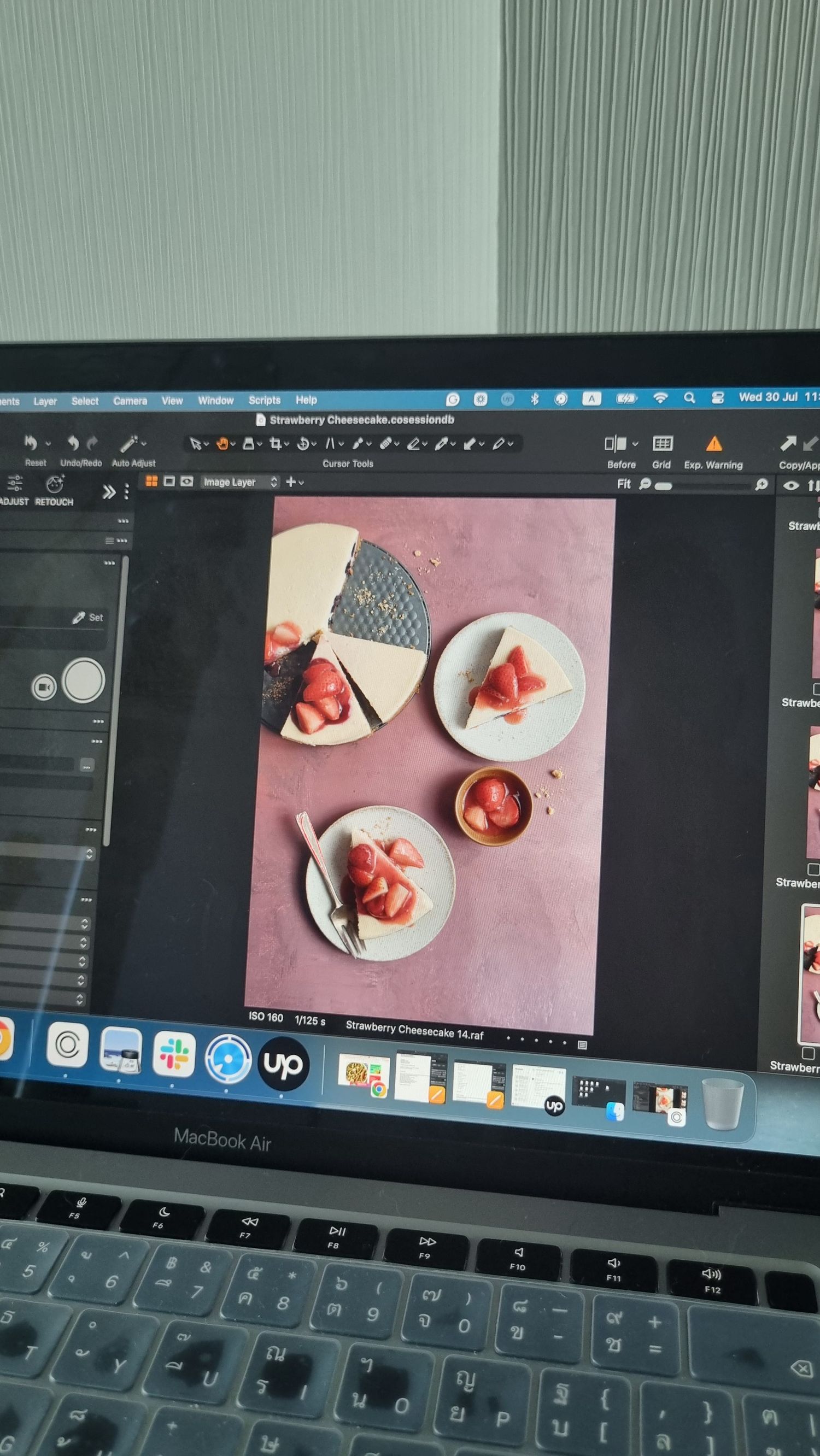Toggle the orange multi-view grid button
Viewport: 820px width, 1456px height.
tap(151, 481)
